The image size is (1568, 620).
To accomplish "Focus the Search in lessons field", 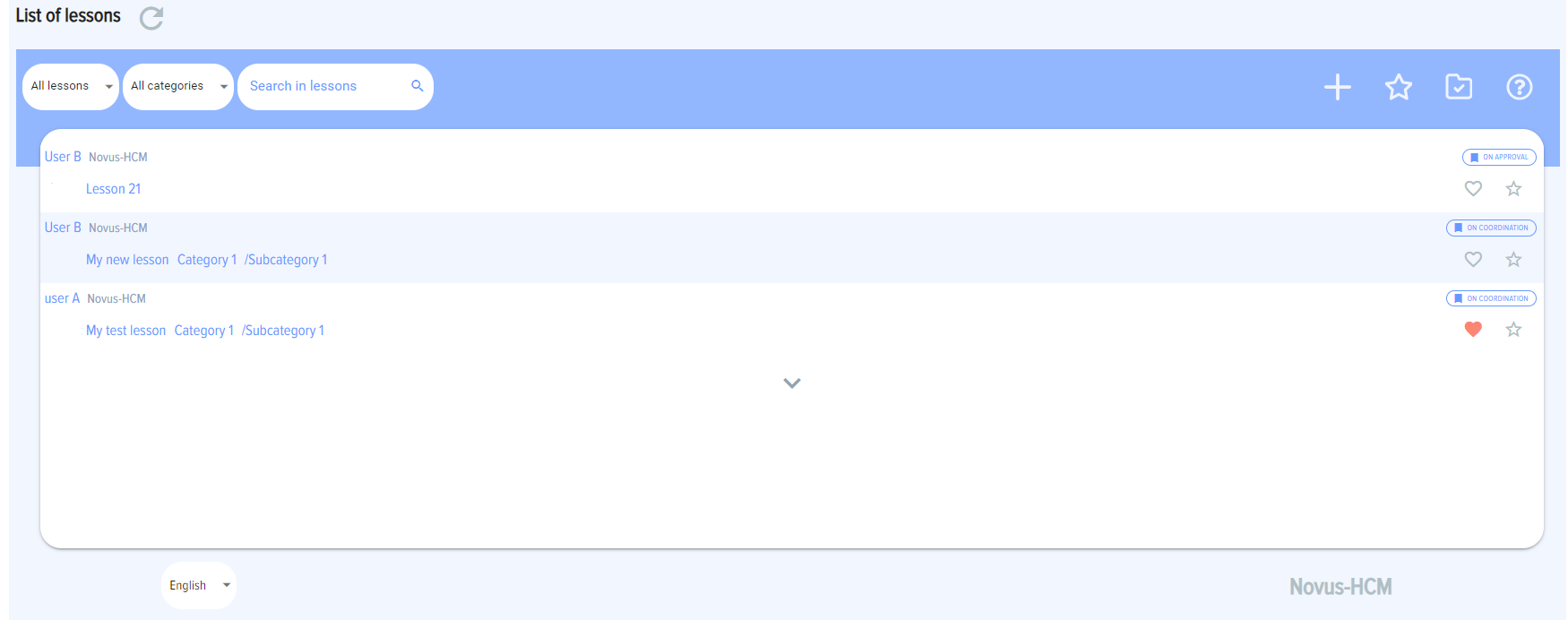I will point(323,86).
